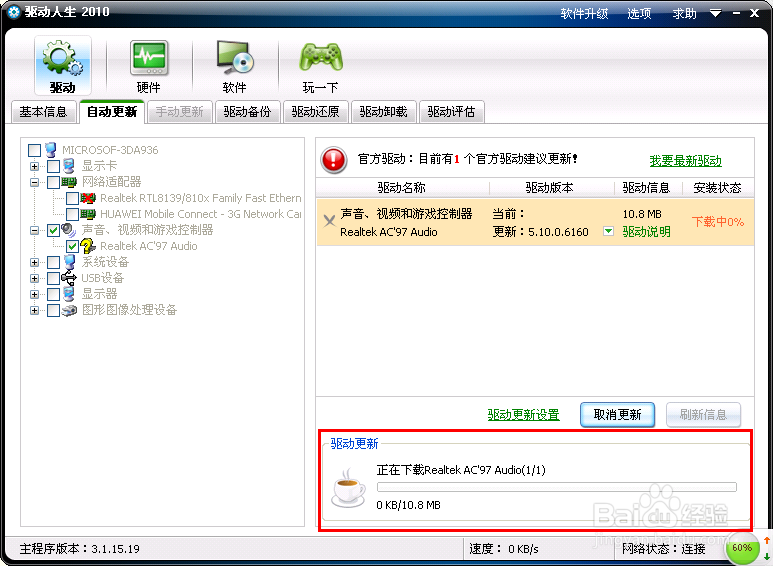Click the 安装状态 column header
Image resolution: width=773 pixels, height=566 pixels.
point(718,187)
